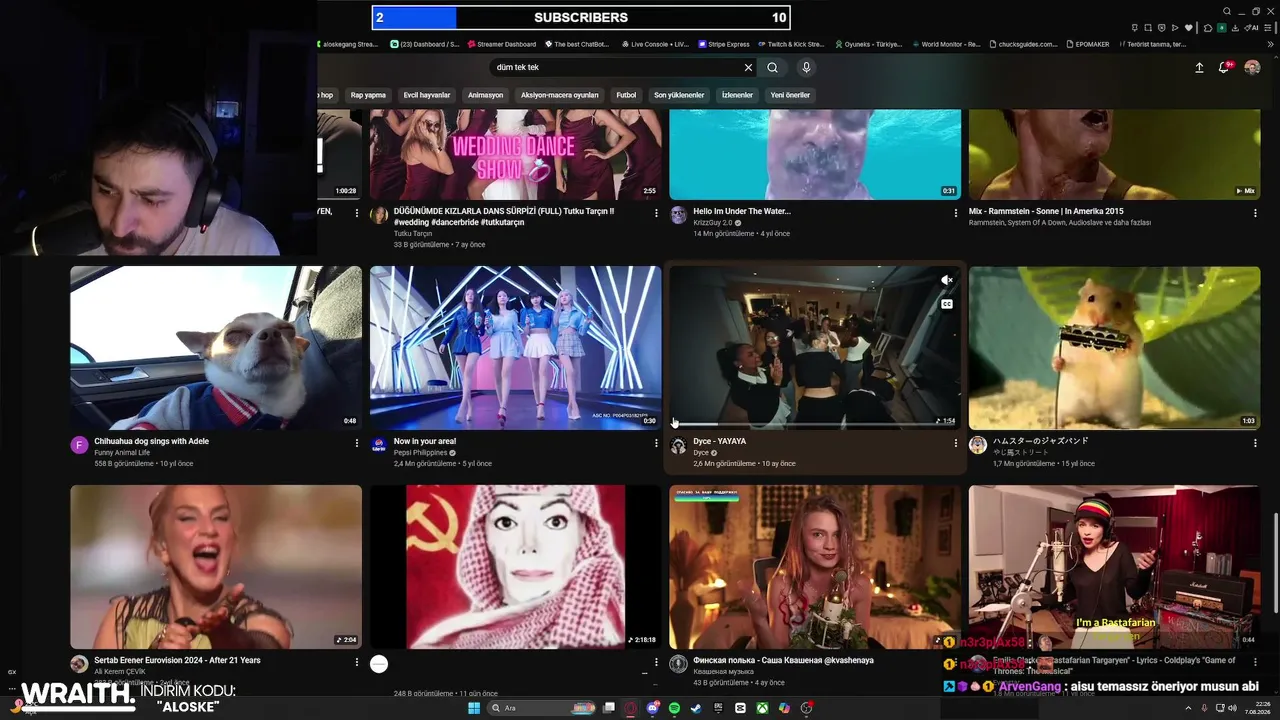Select the Evcil hayvanlar filter chip

point(427,95)
